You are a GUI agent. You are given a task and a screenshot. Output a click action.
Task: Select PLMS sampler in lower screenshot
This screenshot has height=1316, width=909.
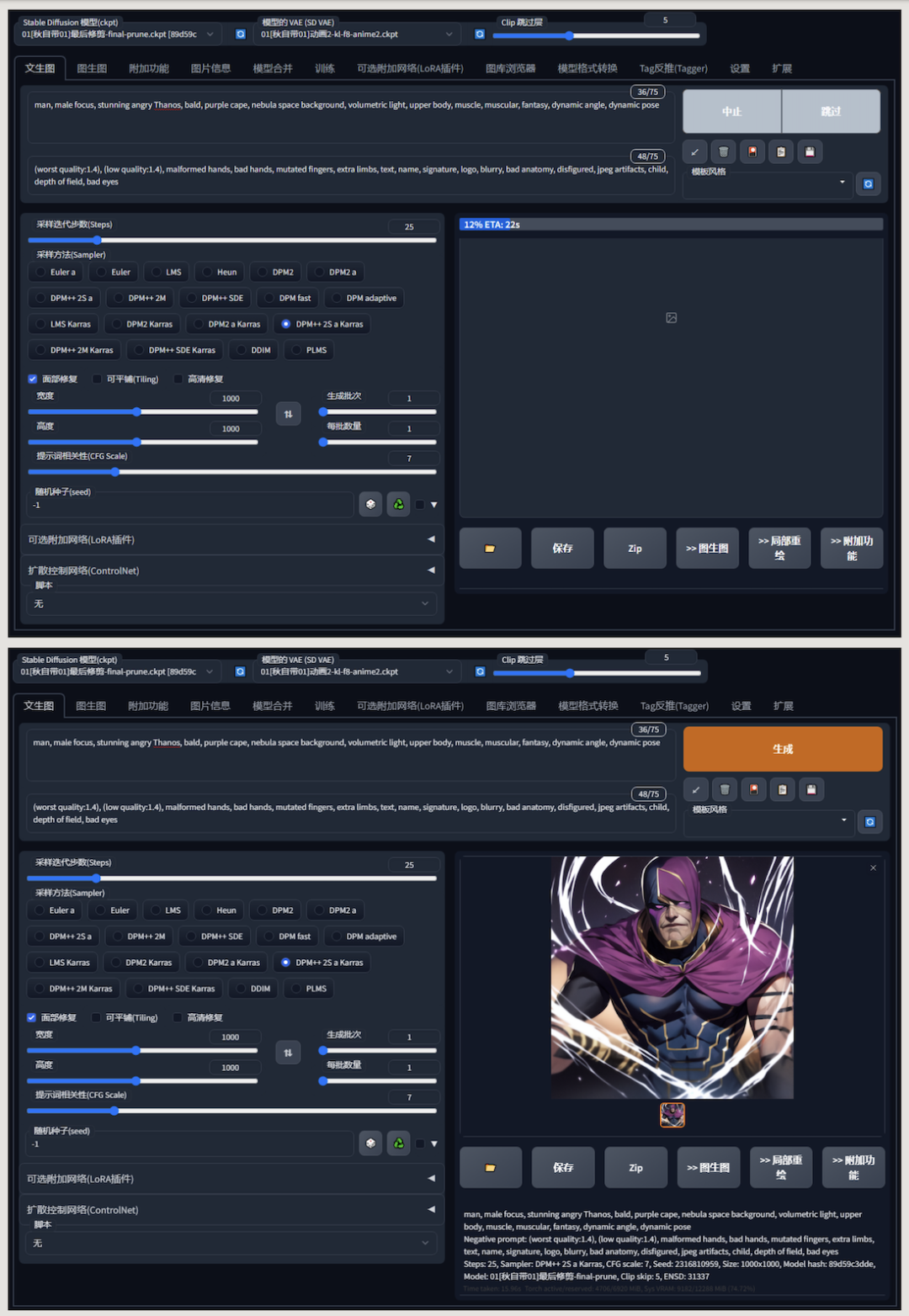point(308,989)
